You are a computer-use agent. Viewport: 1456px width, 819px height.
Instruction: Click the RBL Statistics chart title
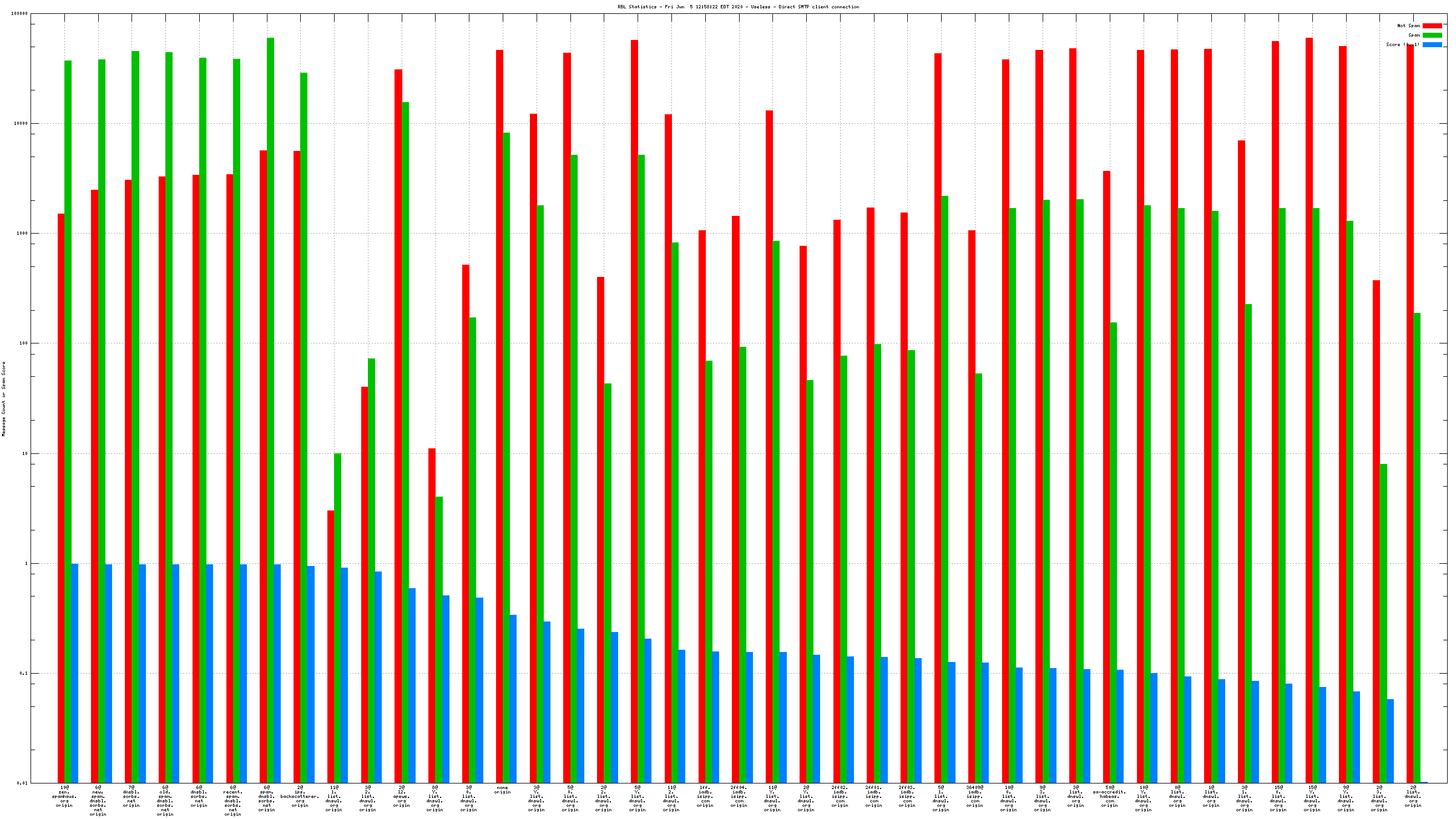pyautogui.click(x=737, y=7)
